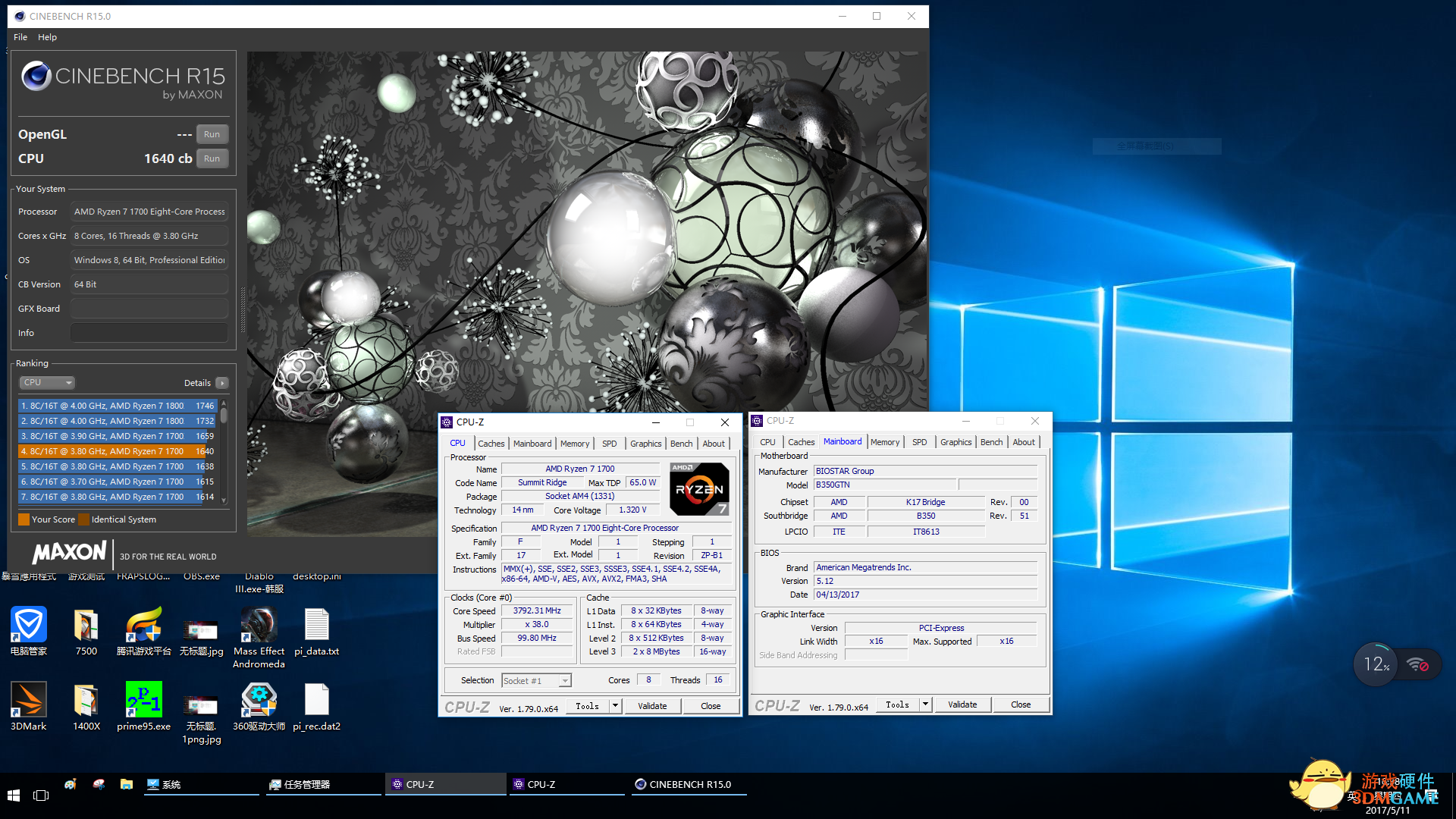Expand the Tools dropdown arrow in left CPU-Z

(x=616, y=706)
